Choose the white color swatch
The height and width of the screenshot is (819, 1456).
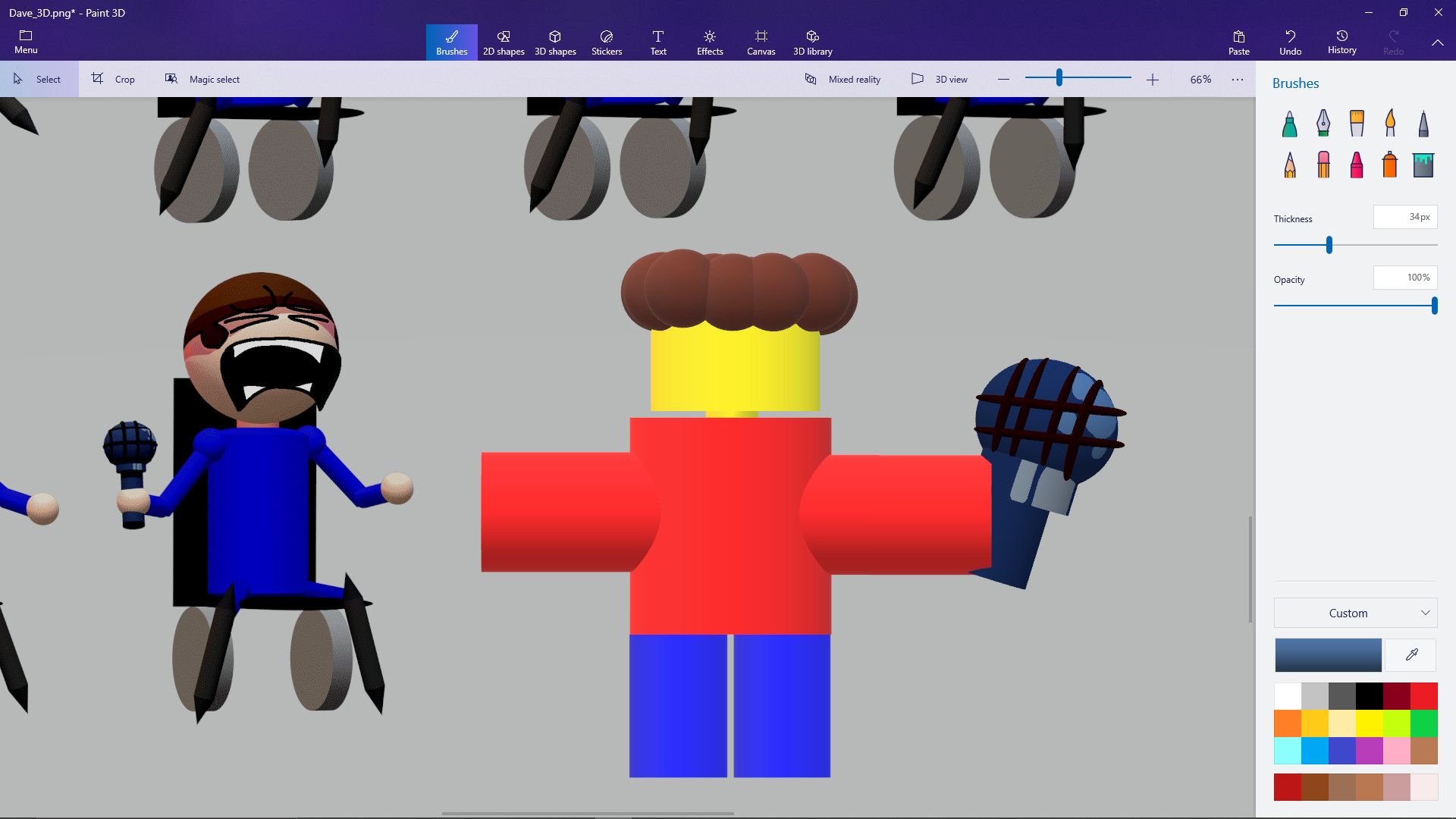[1288, 695]
